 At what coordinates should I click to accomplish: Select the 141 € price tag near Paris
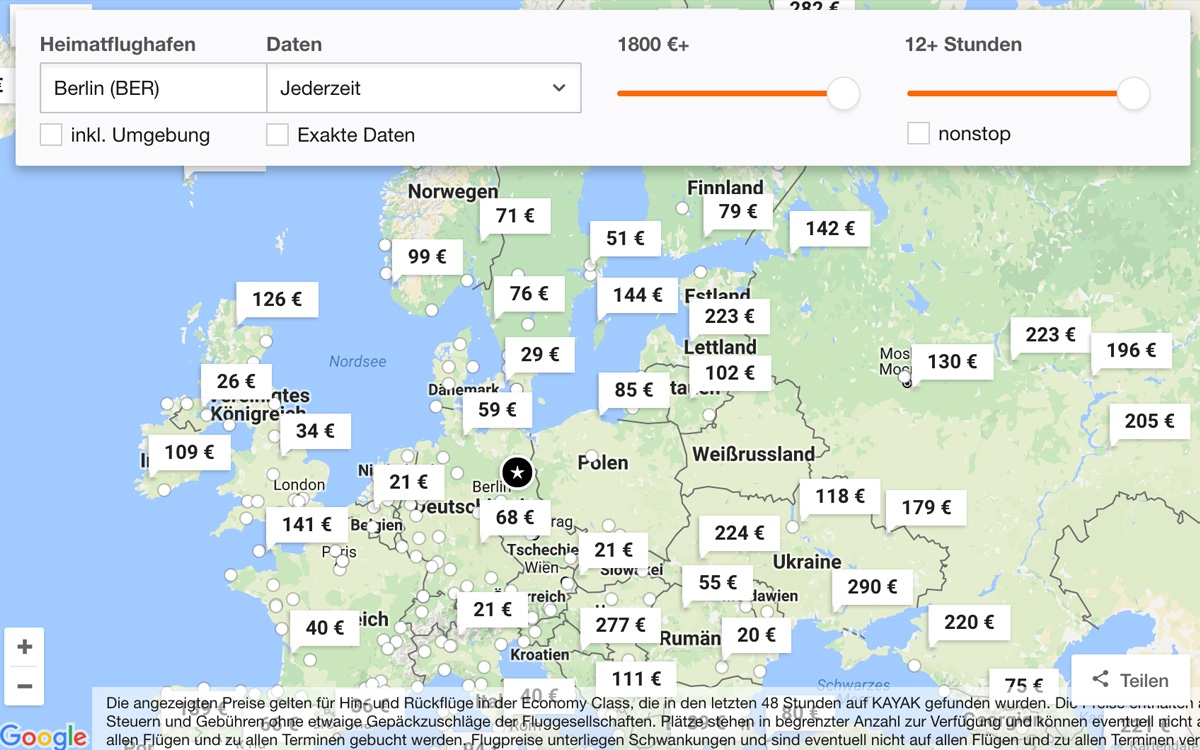(306, 524)
